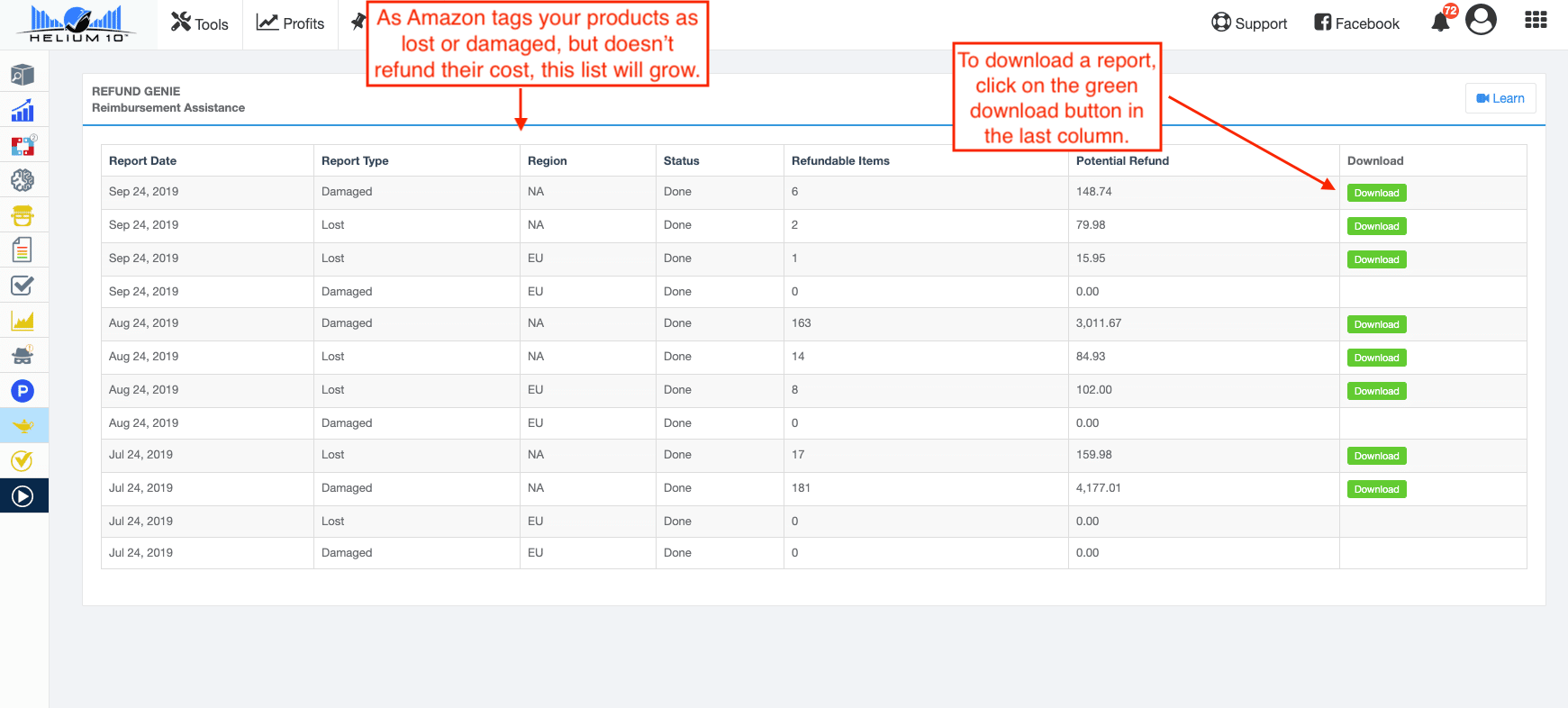Viewport: 1568px width, 708px height.
Task: Download Jul 24 Damaged NA report
Action: coord(1376,489)
